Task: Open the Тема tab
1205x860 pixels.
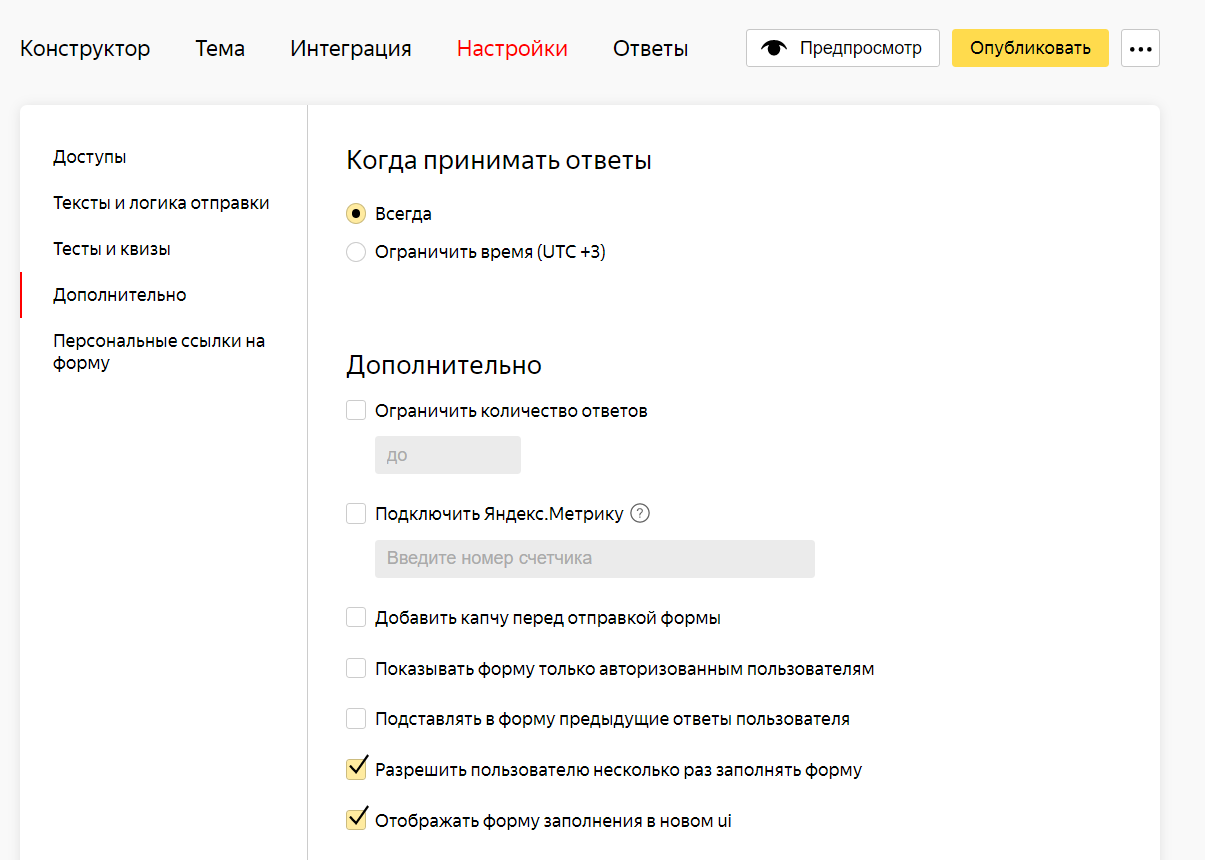Action: pos(220,49)
